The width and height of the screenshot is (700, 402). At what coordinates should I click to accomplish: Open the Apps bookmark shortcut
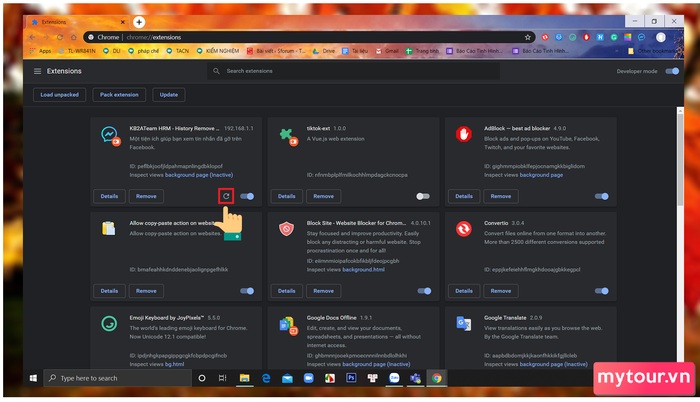(40, 51)
